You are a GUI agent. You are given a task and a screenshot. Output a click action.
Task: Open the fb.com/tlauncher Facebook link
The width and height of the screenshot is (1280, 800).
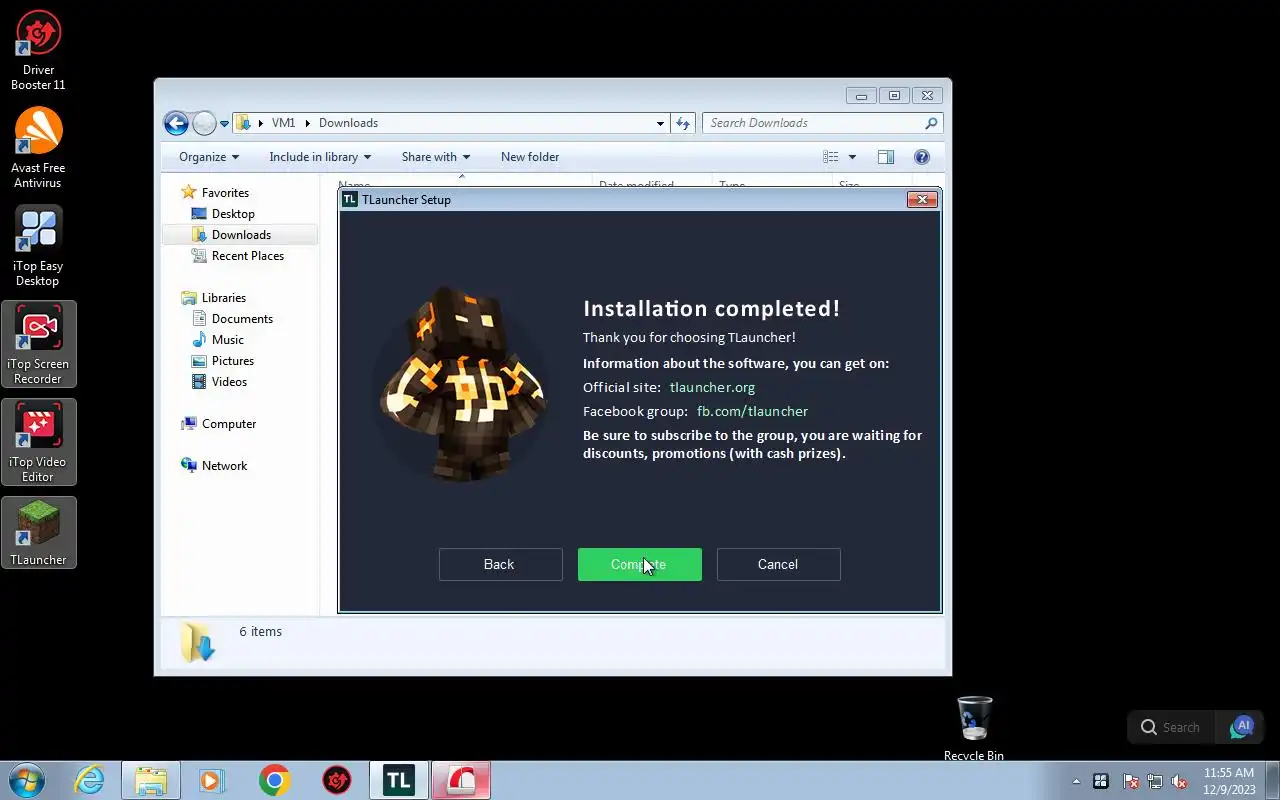(x=752, y=411)
